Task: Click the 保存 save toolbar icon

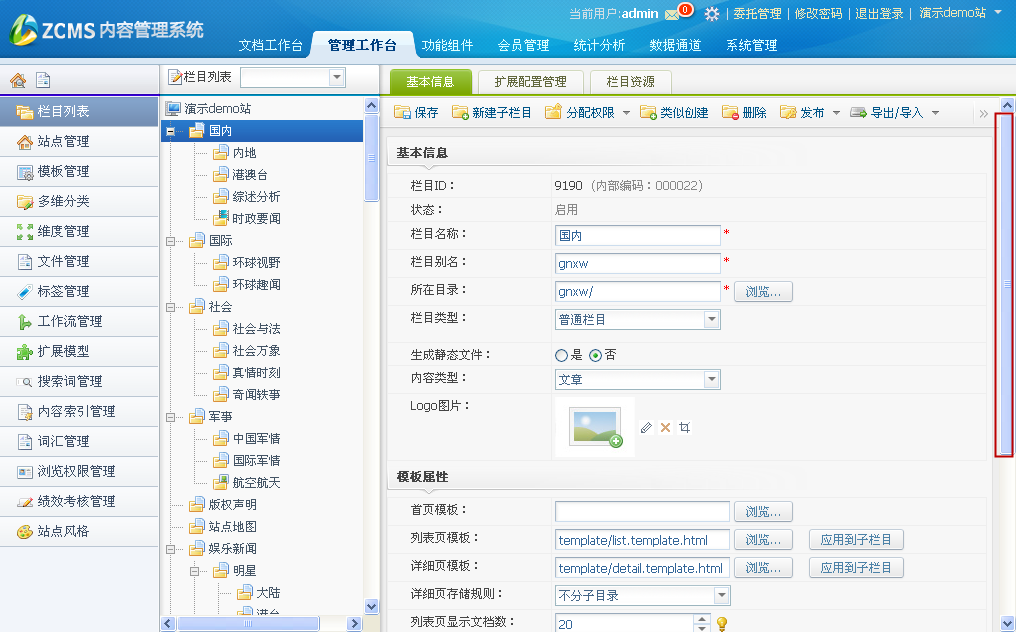Action: (x=402, y=113)
